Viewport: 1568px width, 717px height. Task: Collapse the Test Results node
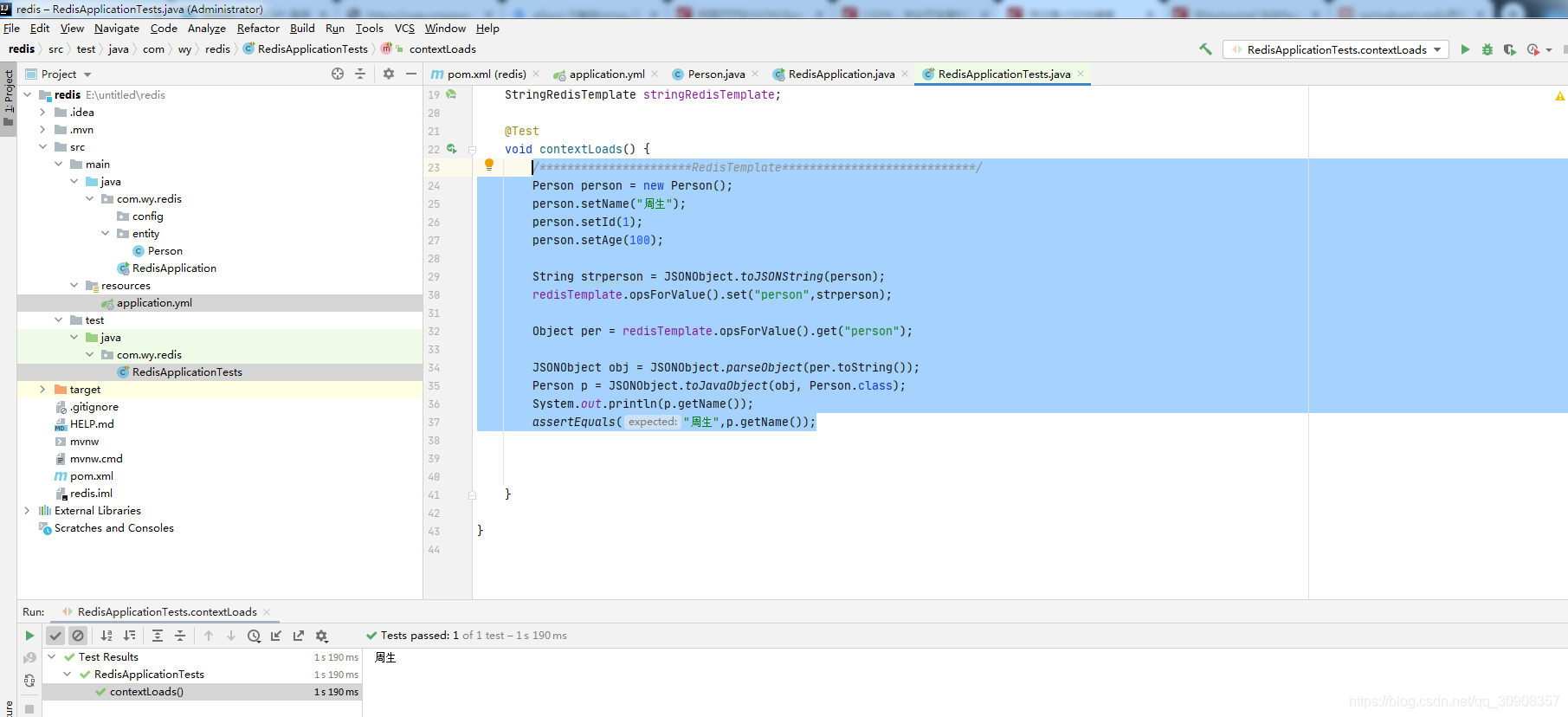click(52, 657)
